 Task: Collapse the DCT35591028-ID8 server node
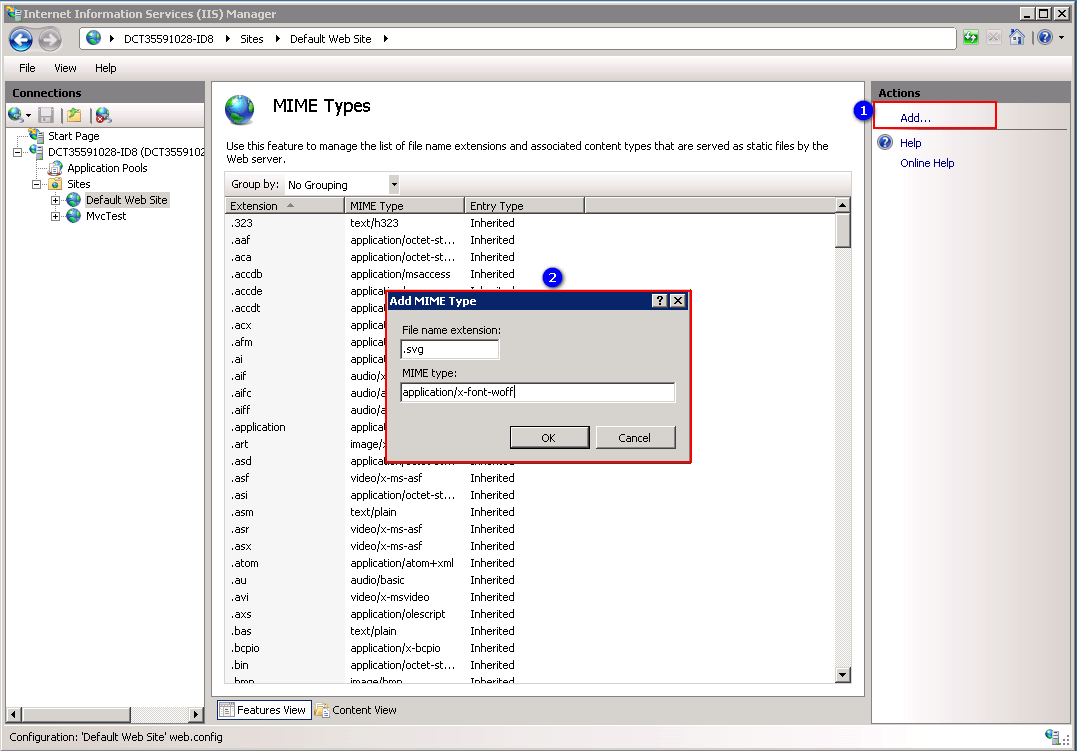[x=17, y=152]
